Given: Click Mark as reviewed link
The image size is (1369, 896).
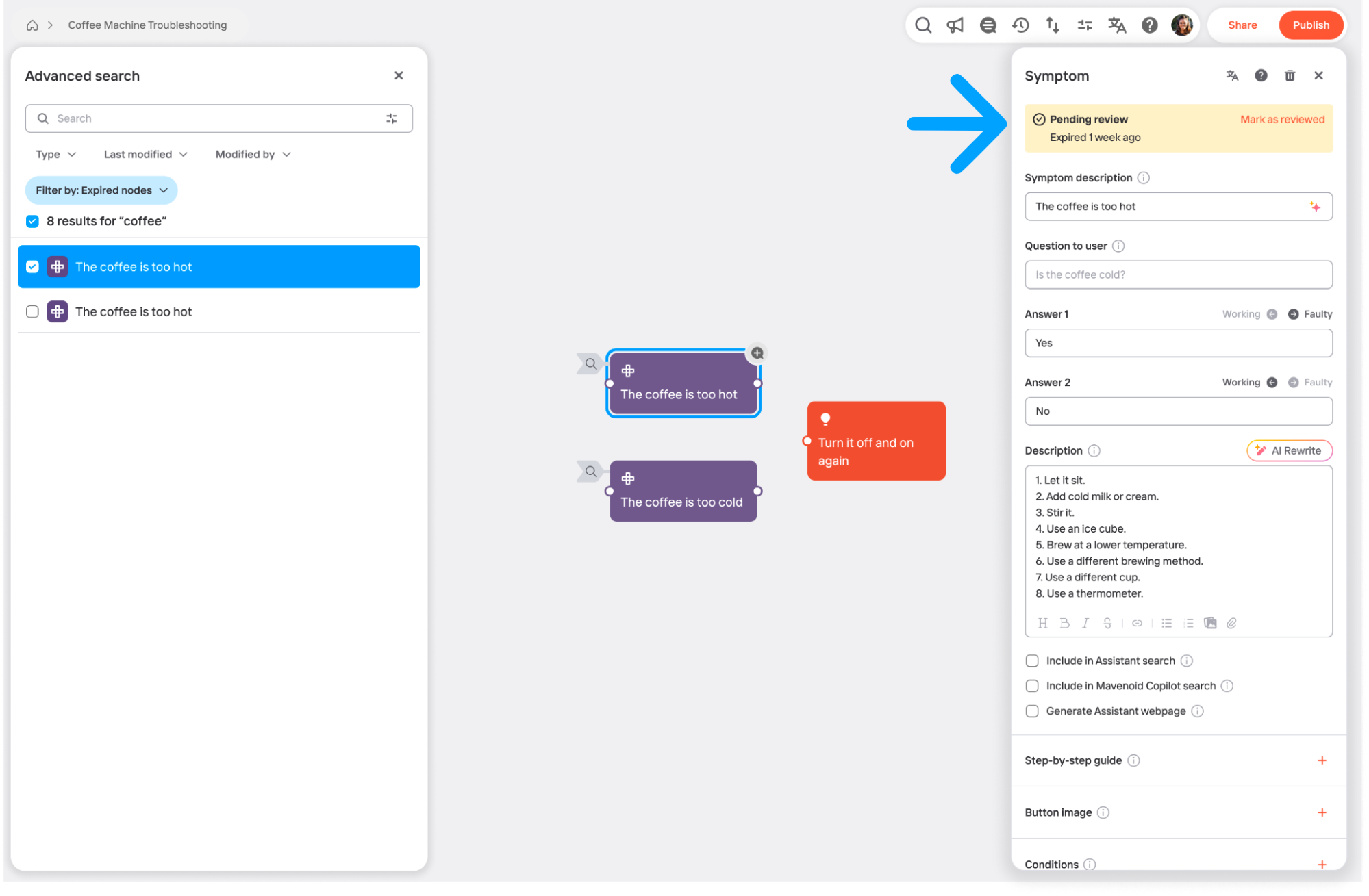Looking at the screenshot, I should tap(1282, 119).
